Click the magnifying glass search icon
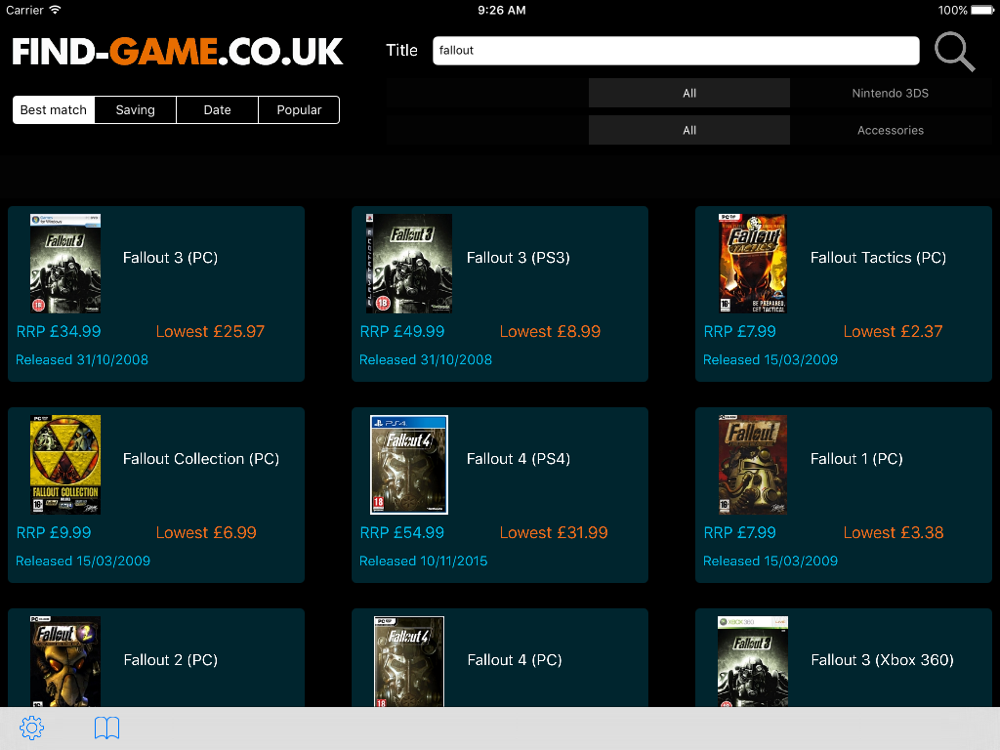 [954, 51]
